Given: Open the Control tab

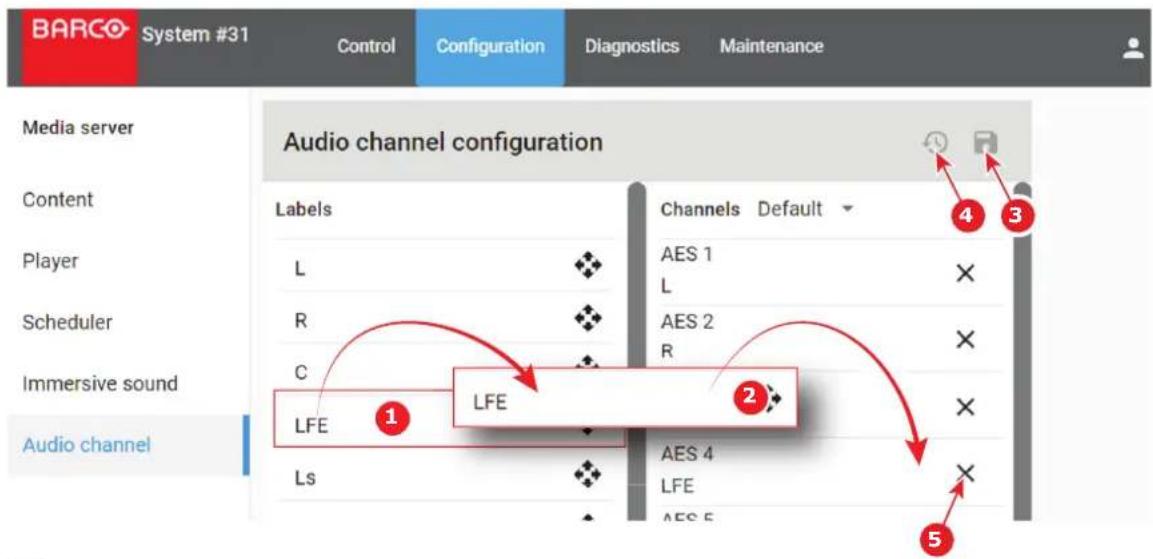Looking at the screenshot, I should (x=366, y=46).
